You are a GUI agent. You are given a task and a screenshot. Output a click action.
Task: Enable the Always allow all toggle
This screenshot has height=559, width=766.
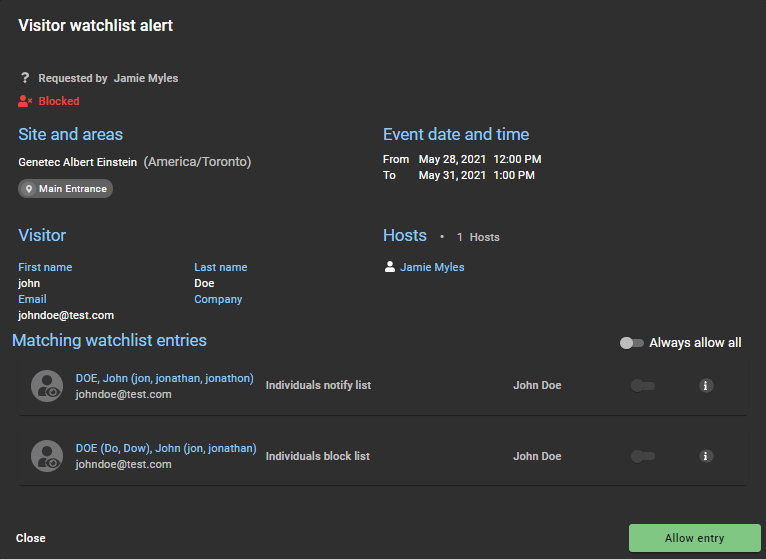point(631,343)
